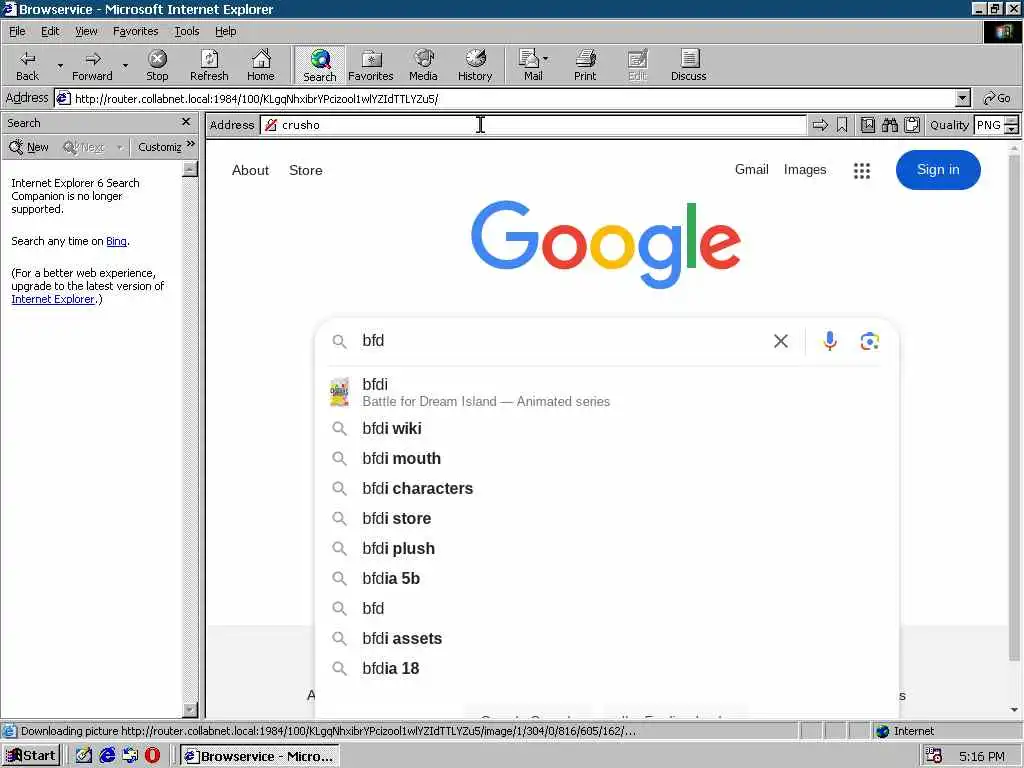The width and height of the screenshot is (1024, 768).
Task: Open the View menu
Action: (86, 31)
